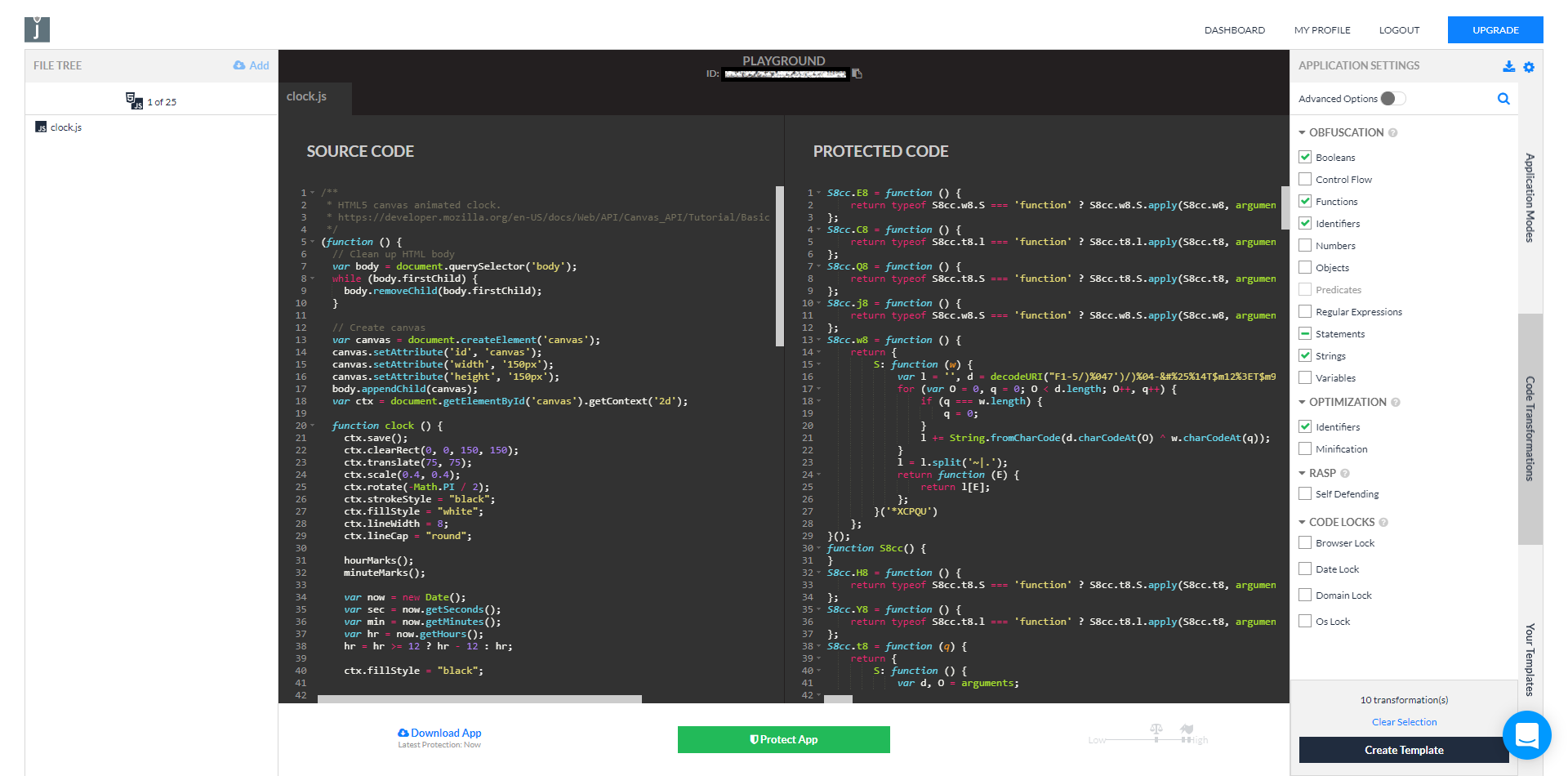Click the cloud Add file icon
The image size is (1568, 776).
pos(239,65)
